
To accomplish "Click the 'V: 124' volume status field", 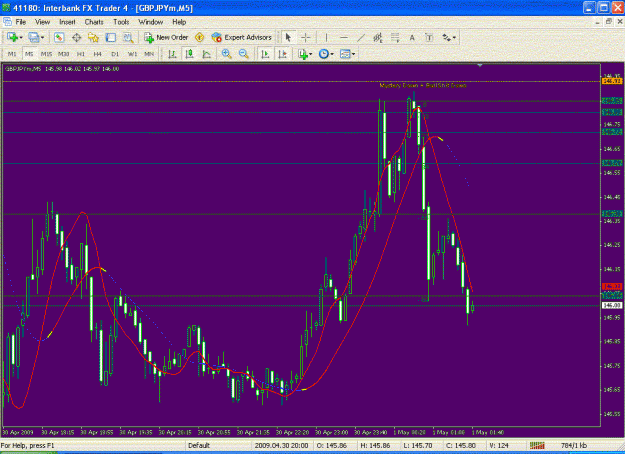I will point(498,445).
